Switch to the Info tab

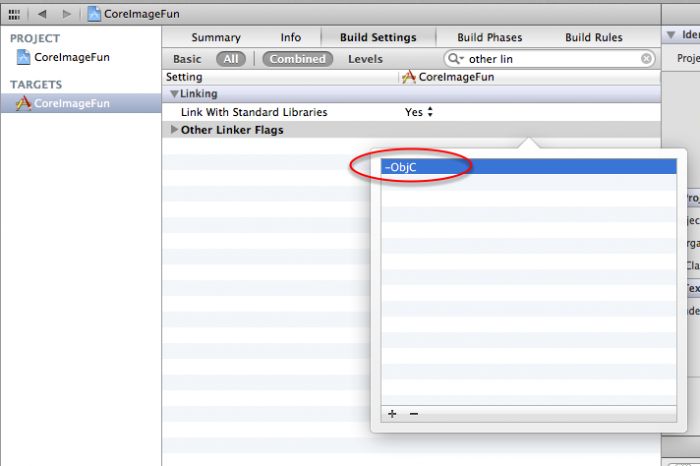[291, 37]
